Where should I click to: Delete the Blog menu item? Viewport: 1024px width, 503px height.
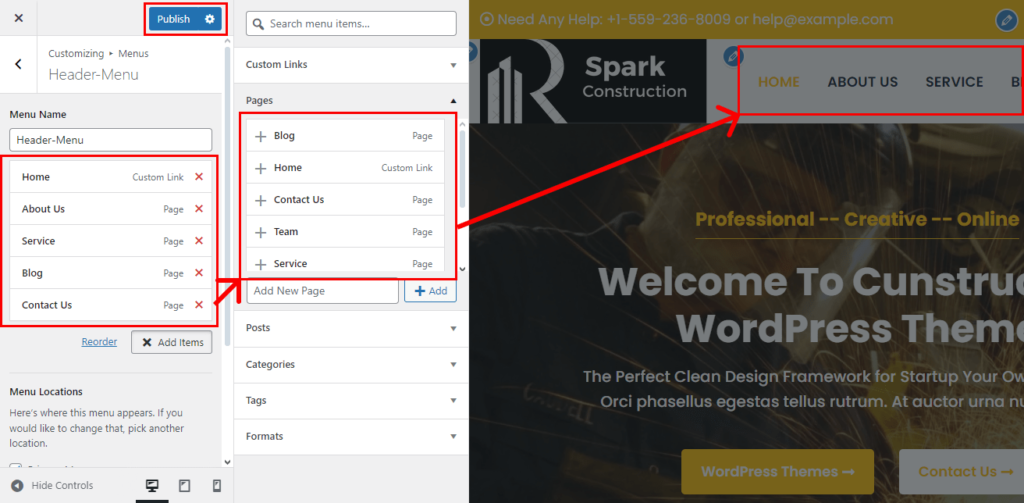click(x=199, y=273)
